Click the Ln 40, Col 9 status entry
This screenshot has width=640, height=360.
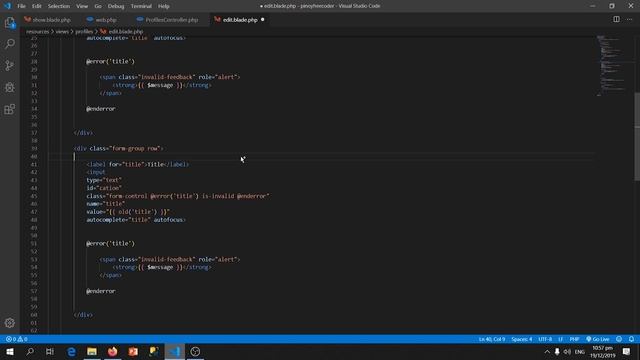click(492, 339)
